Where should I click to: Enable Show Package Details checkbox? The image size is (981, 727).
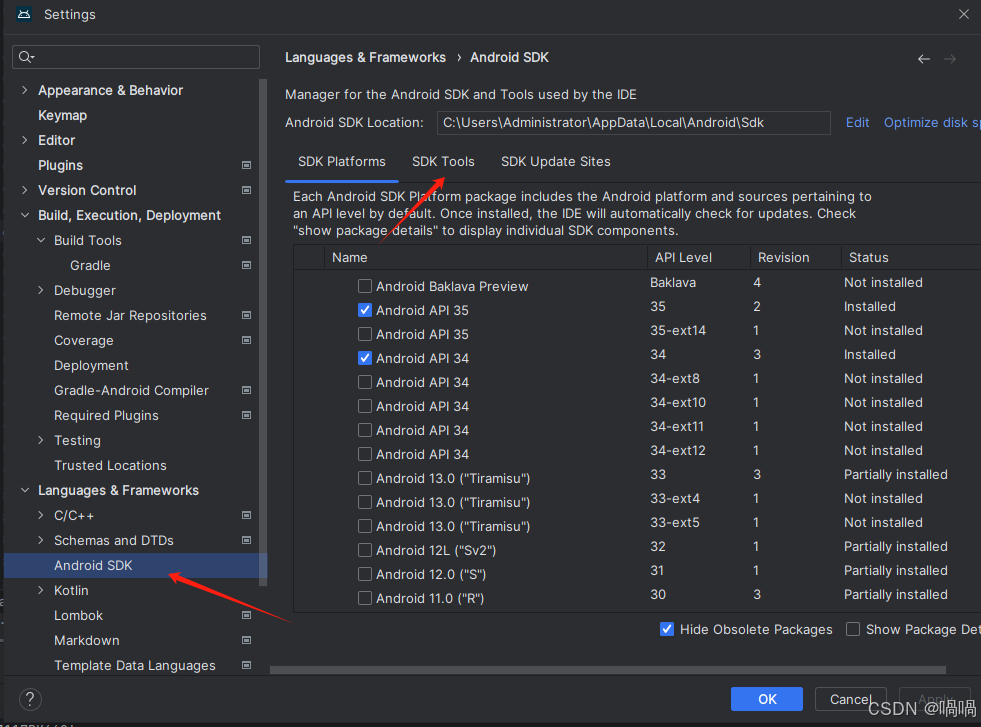pyautogui.click(x=853, y=629)
